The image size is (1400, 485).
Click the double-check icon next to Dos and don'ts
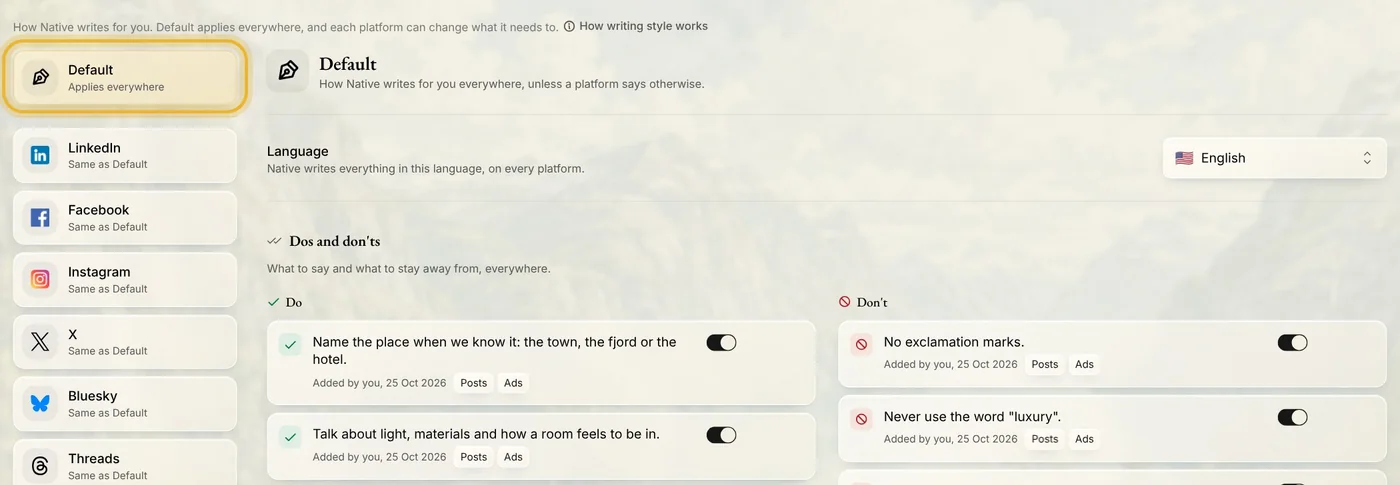[274, 241]
